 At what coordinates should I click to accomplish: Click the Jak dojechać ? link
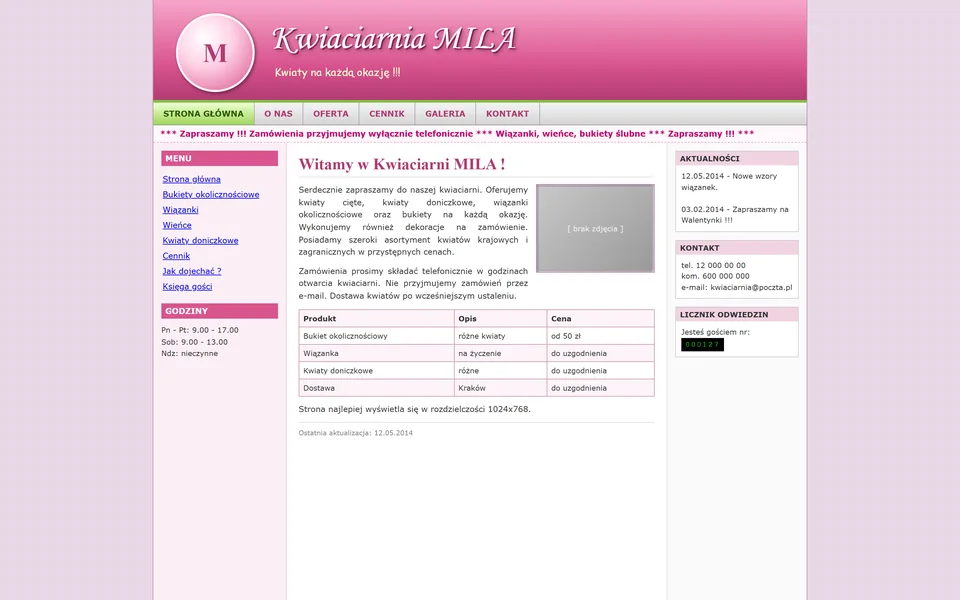tap(192, 271)
